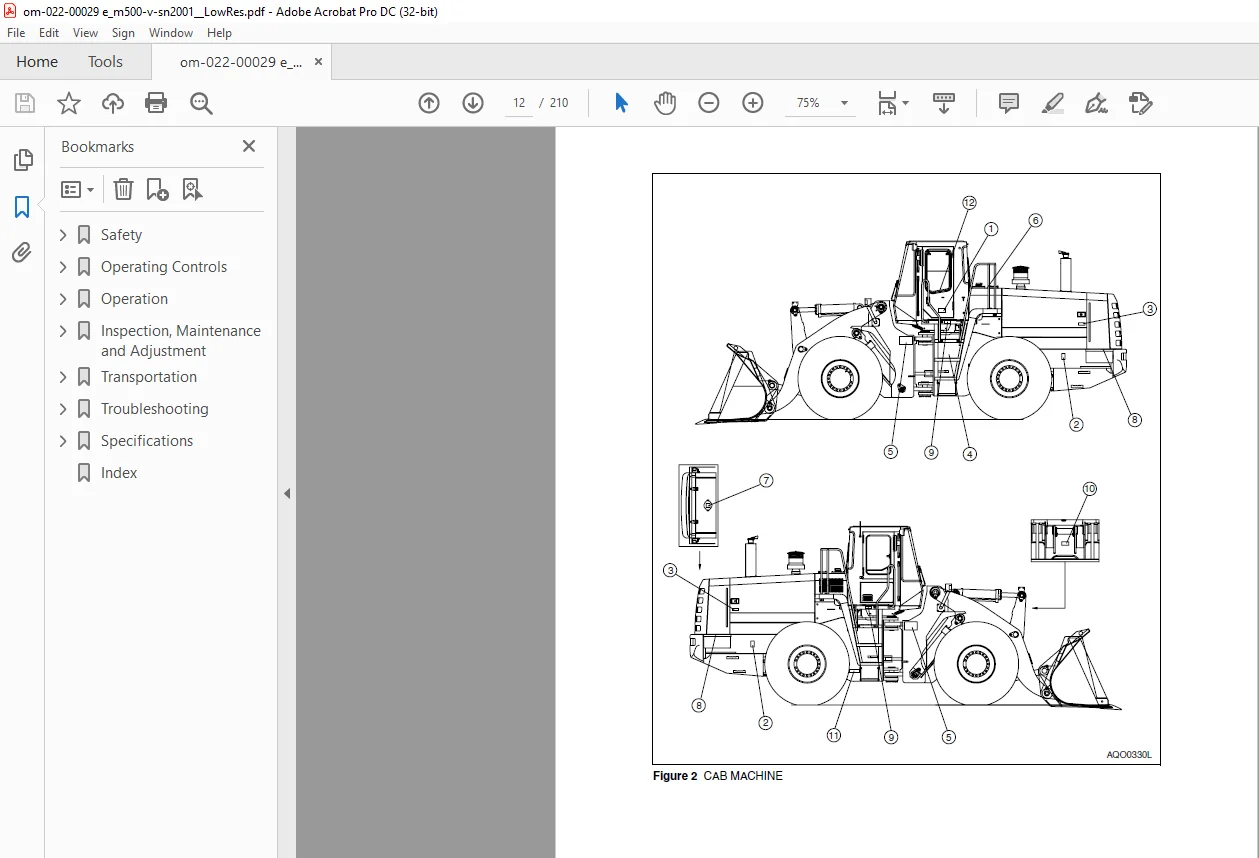Go to the Operating Controls bookmark

164,267
